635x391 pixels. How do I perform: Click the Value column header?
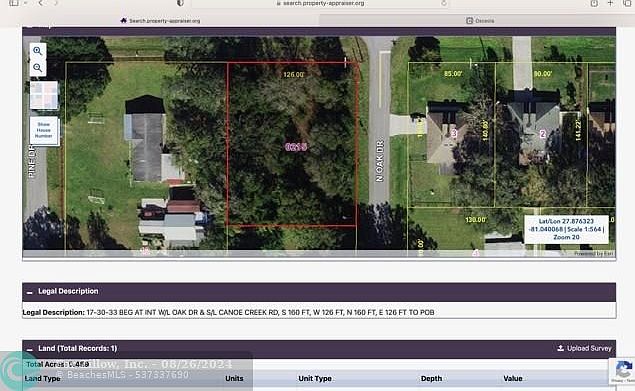[x=513, y=378]
